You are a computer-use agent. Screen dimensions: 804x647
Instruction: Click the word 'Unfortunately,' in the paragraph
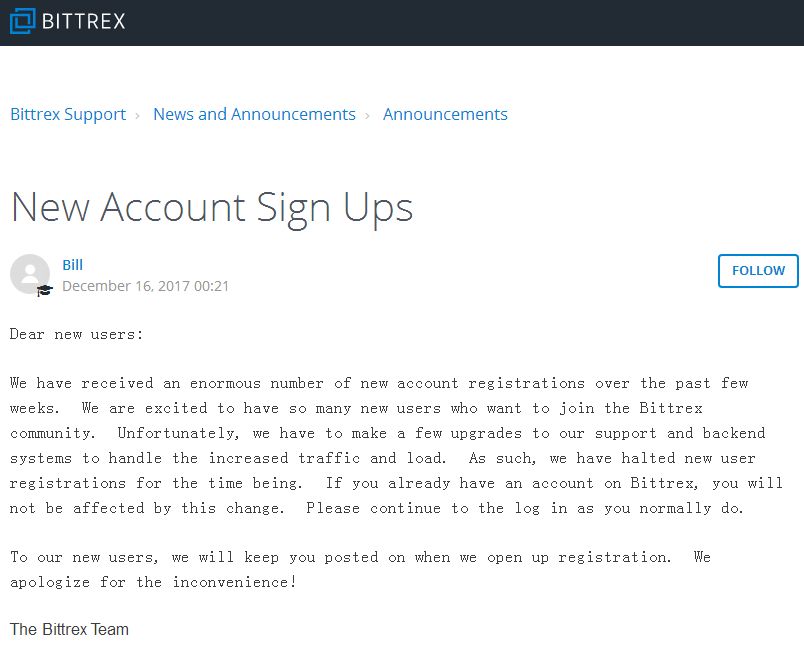178,433
